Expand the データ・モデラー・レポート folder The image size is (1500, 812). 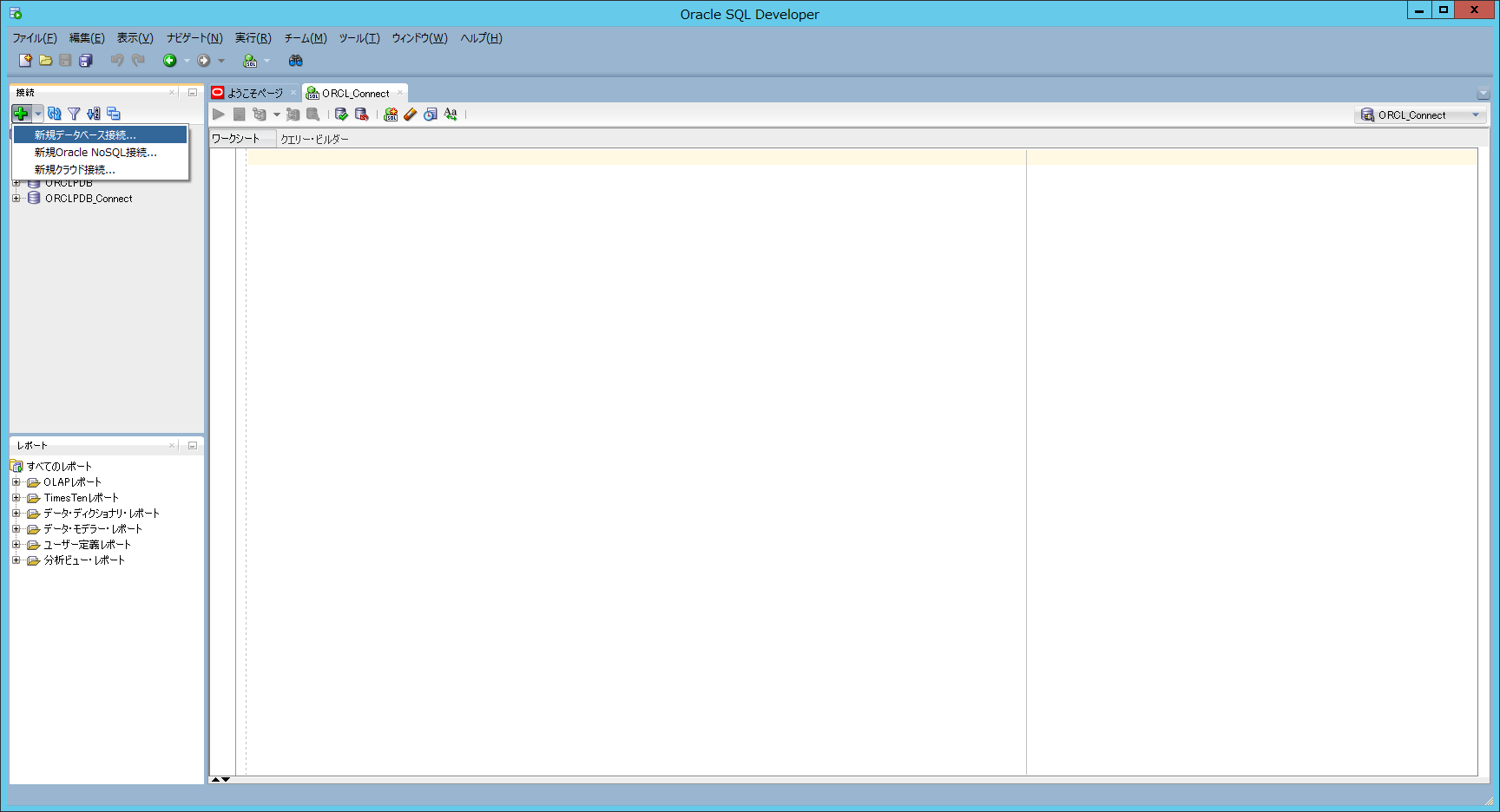tap(16, 529)
